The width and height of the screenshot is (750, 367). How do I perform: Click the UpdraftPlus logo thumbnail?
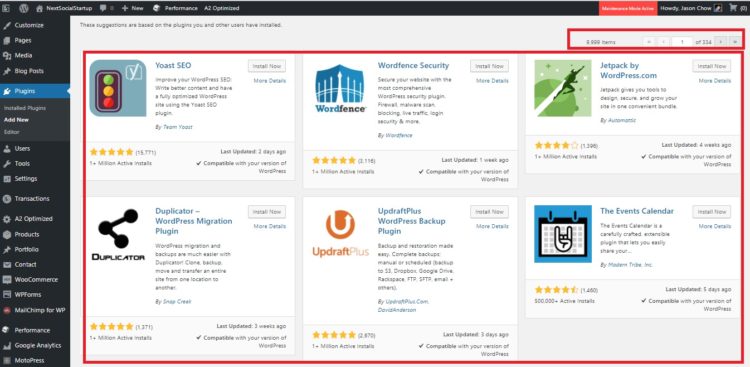(341, 234)
